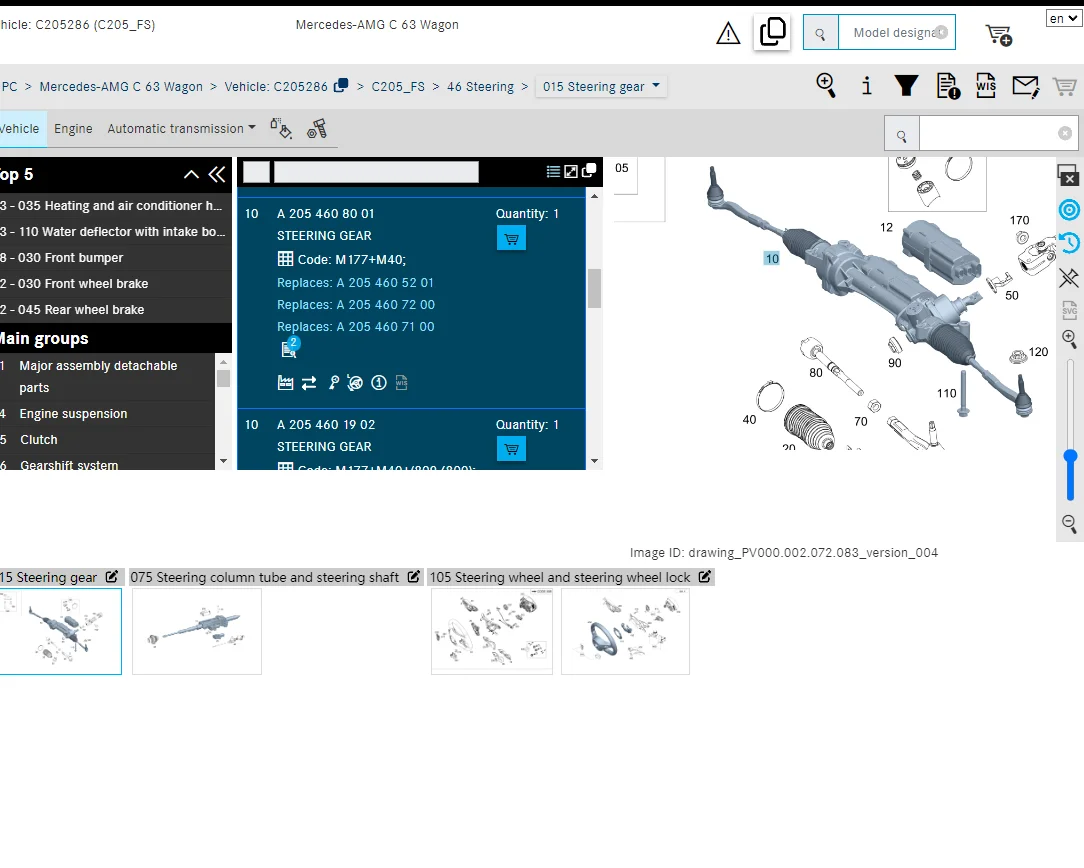Click the replacement swap arrows icon
1084x868 pixels.
[309, 383]
